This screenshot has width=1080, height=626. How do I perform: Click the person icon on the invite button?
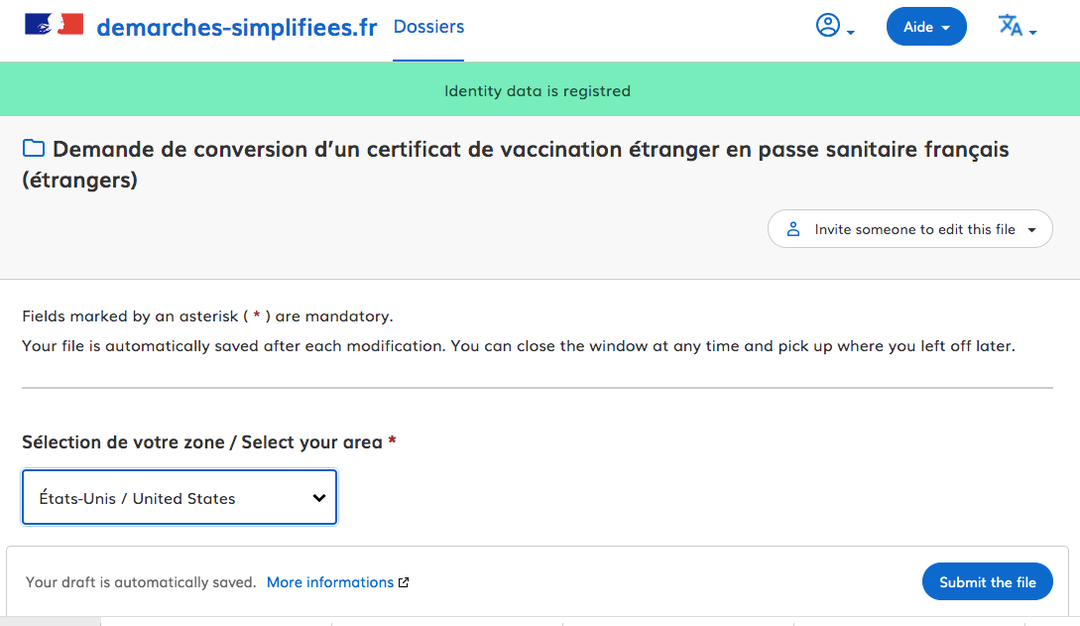[793, 229]
